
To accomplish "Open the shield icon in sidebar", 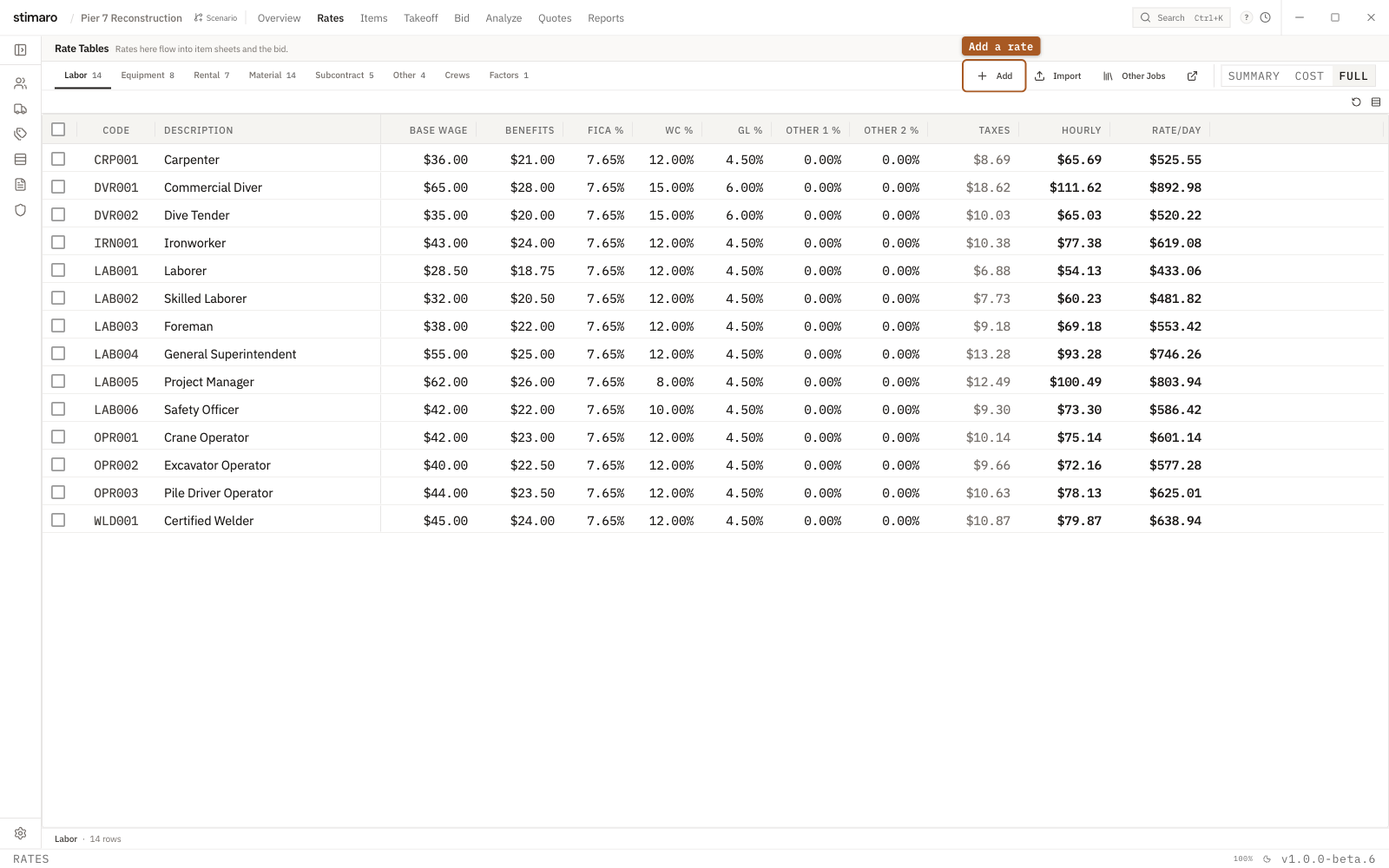I will coord(20,209).
